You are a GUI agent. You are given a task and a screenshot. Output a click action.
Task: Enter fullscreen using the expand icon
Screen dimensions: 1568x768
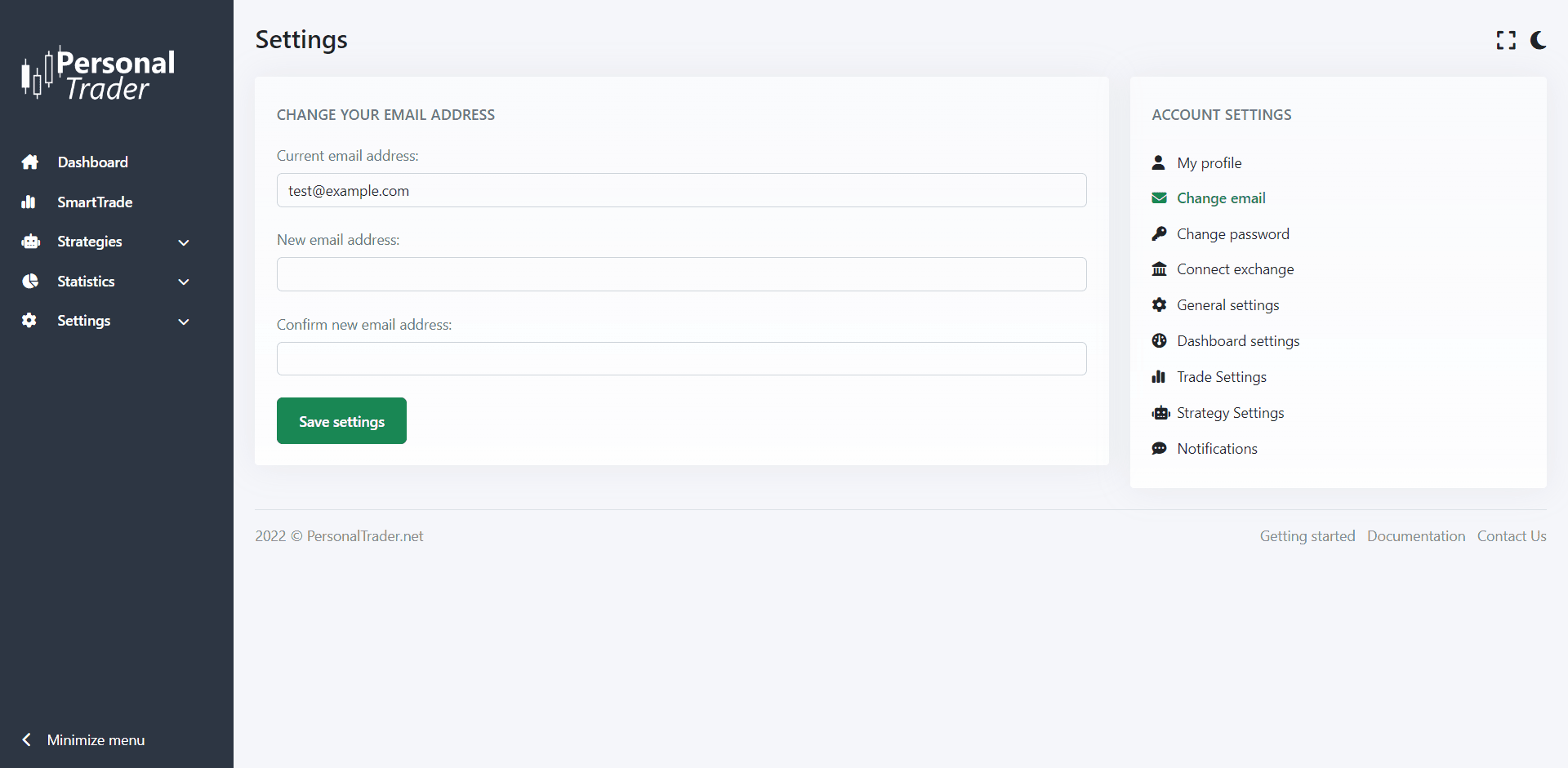pos(1506,40)
